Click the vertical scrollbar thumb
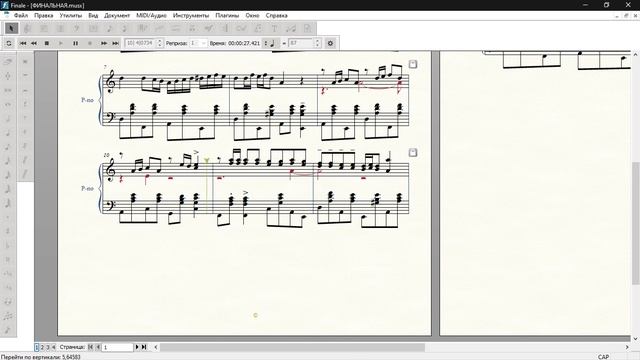Screen dimensions: 640x360 [x=636, y=223]
